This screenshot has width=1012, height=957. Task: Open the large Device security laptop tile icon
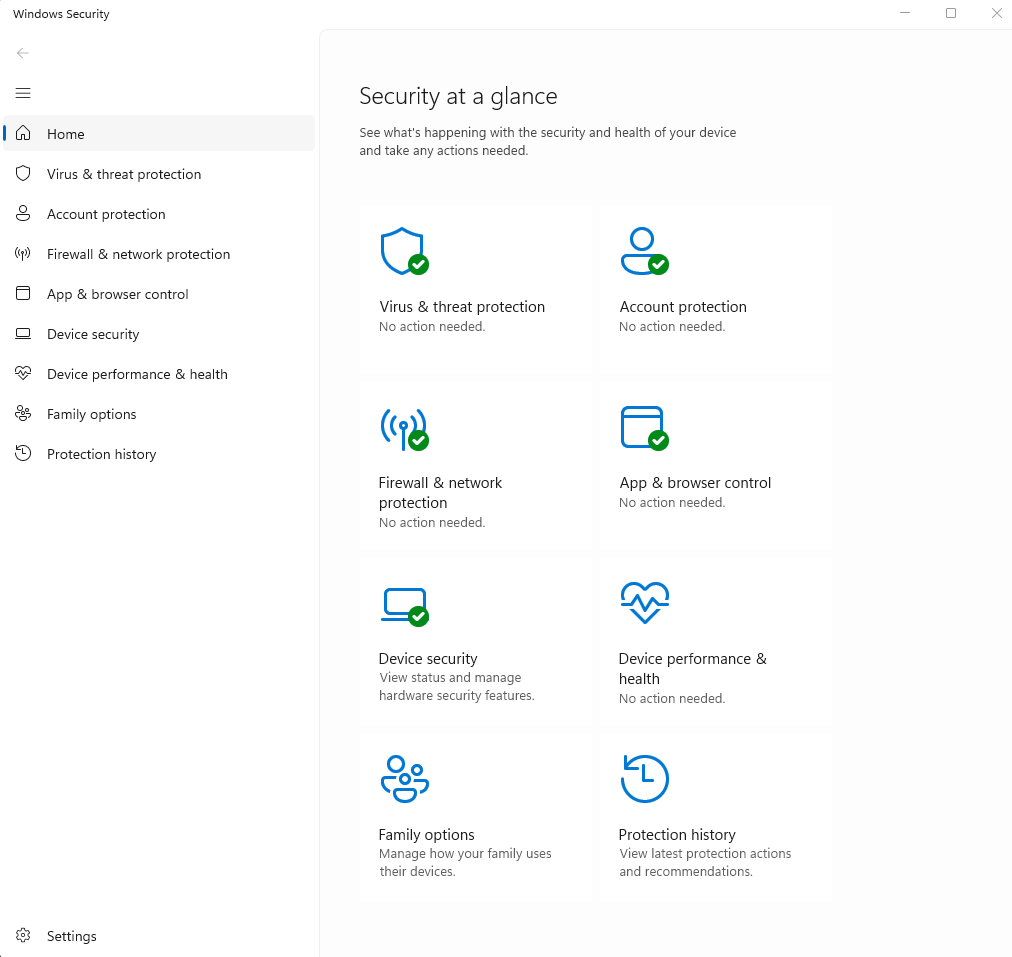404,607
